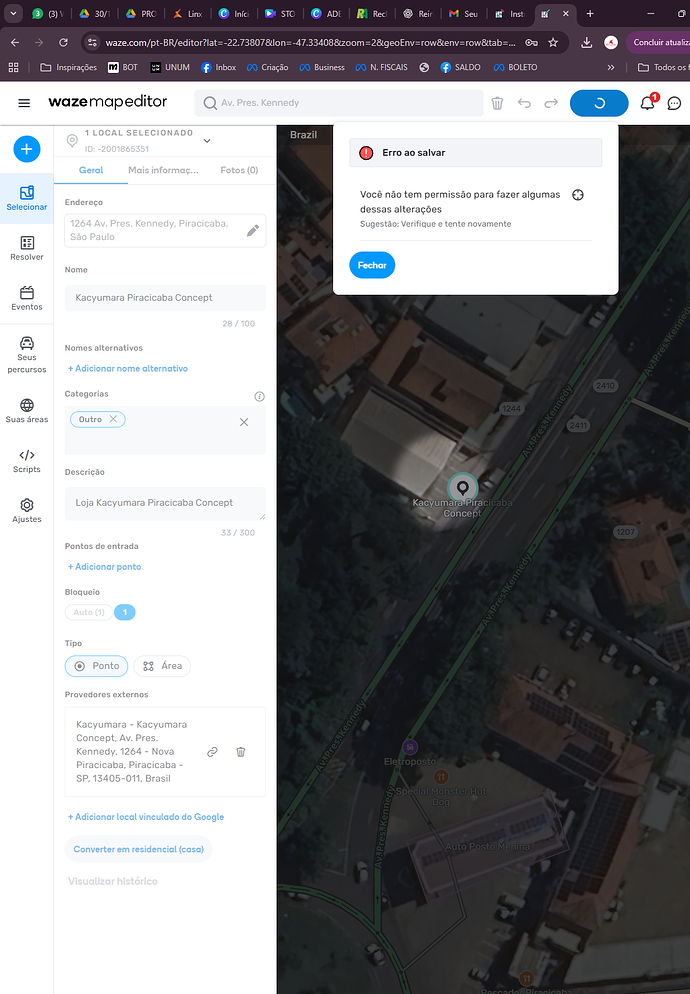Edit address with the pencil icon
Image resolution: width=690 pixels, height=994 pixels.
(253, 231)
